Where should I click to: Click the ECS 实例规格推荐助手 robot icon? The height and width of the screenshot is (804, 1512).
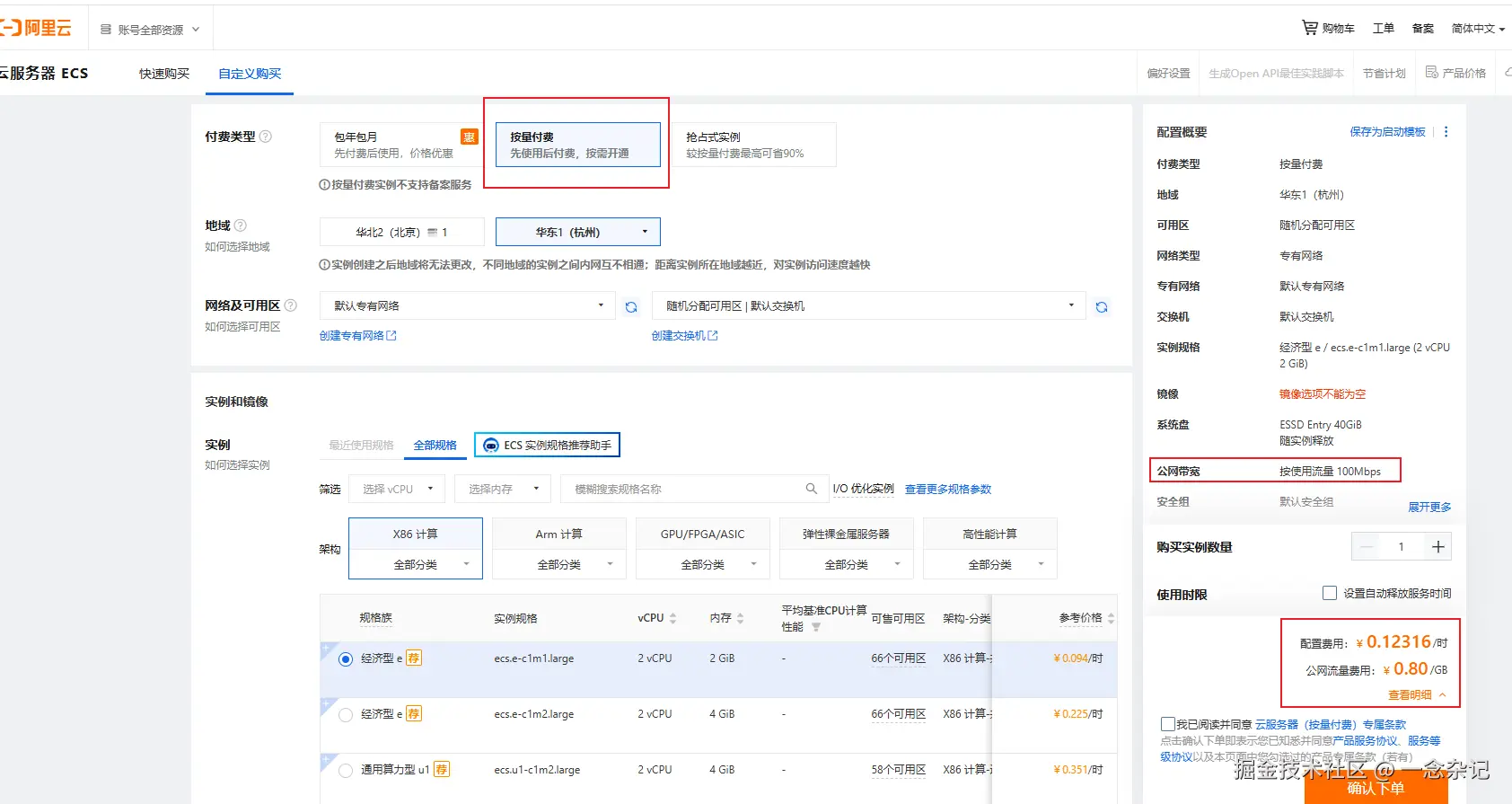point(491,446)
